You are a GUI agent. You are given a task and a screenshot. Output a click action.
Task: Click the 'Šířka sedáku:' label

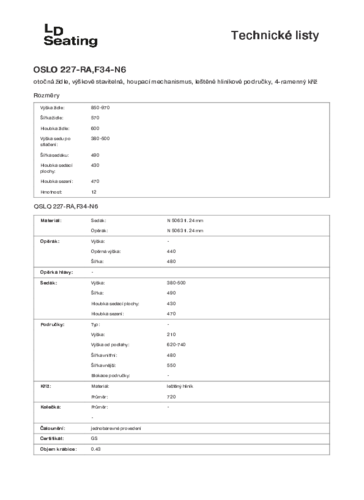[x=54, y=155]
